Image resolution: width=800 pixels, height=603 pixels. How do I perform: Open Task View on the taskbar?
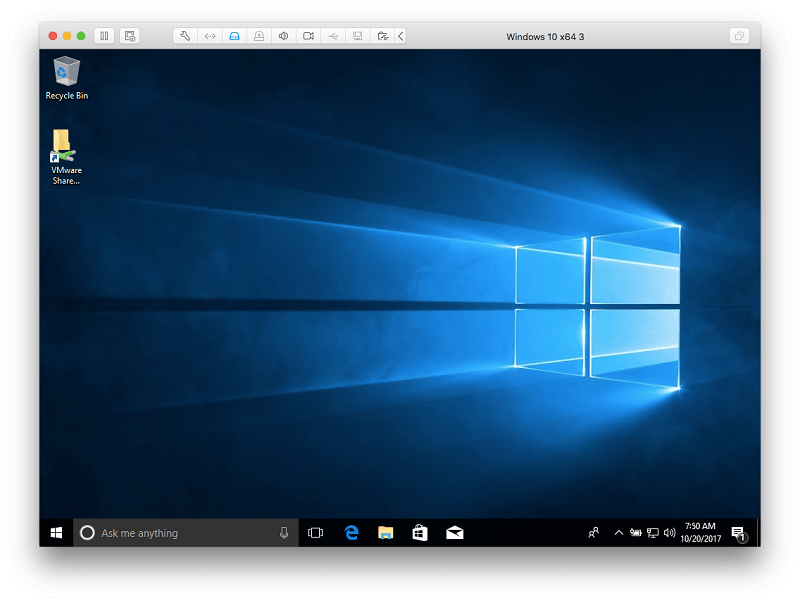coord(315,533)
